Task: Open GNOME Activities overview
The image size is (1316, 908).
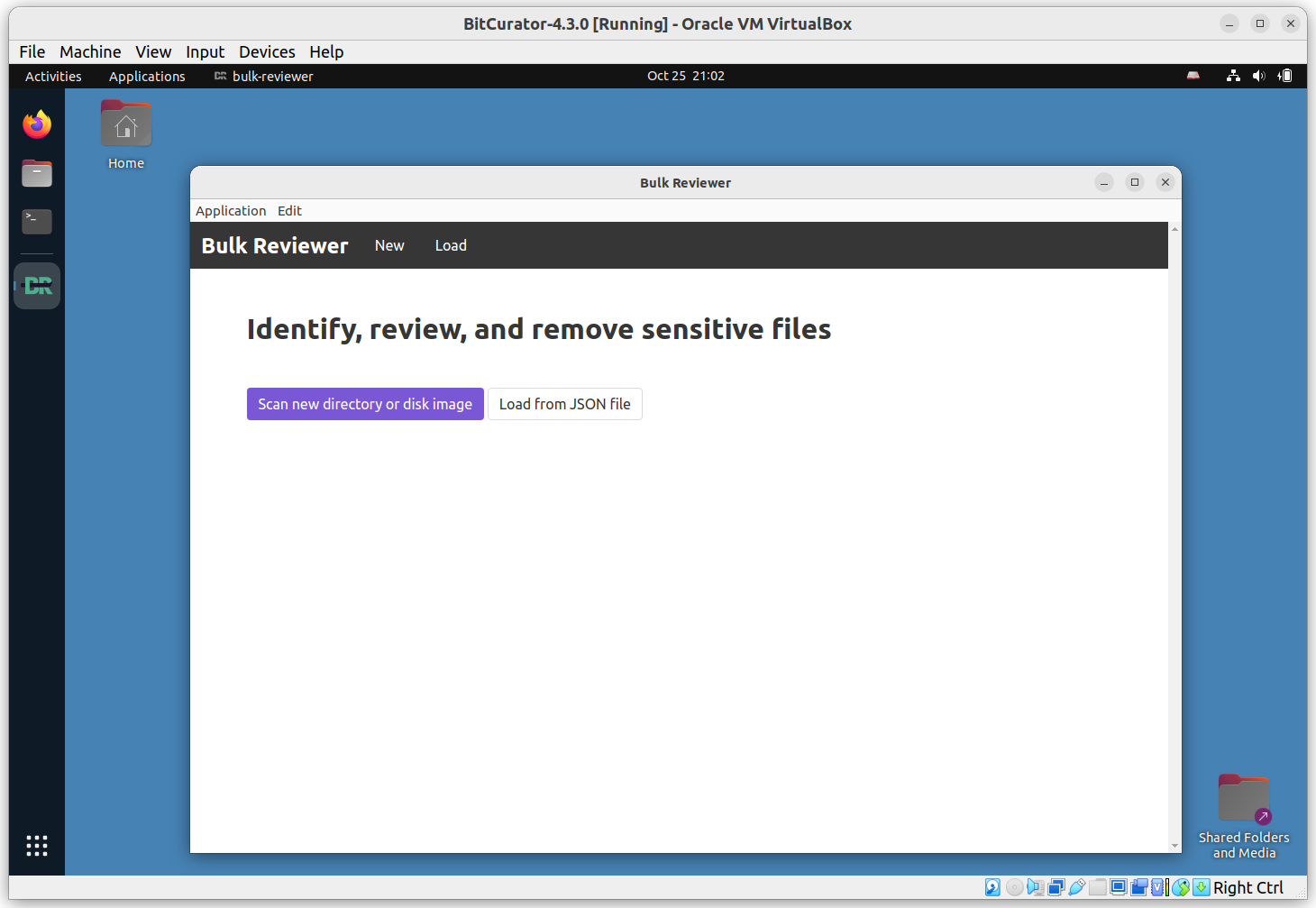Action: pyautogui.click(x=53, y=77)
